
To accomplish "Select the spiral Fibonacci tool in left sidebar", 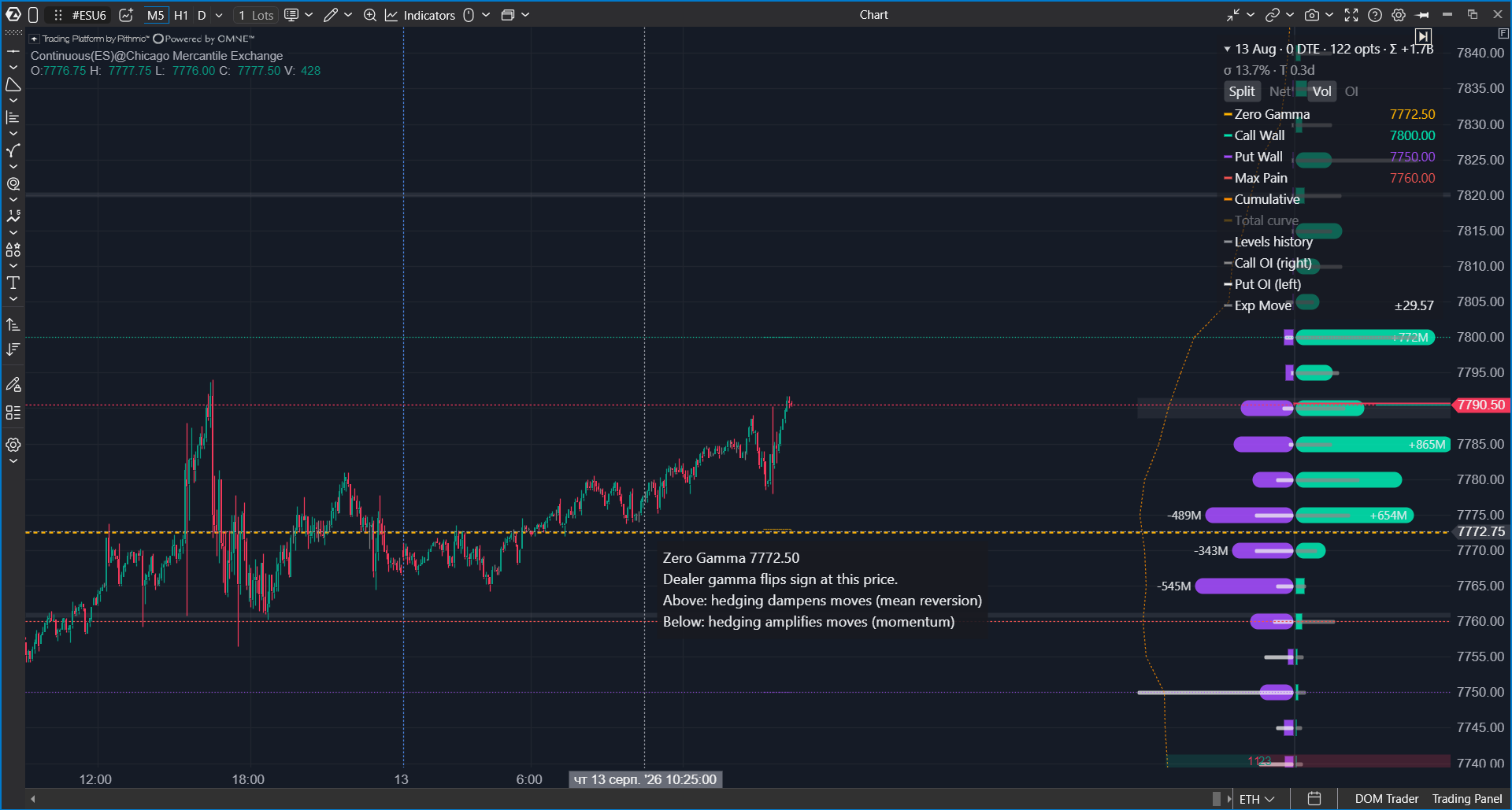I will [13, 183].
